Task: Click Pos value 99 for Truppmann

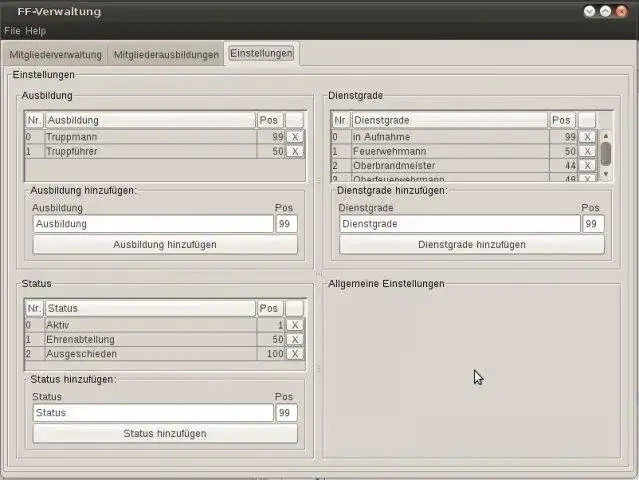Action: (271, 137)
